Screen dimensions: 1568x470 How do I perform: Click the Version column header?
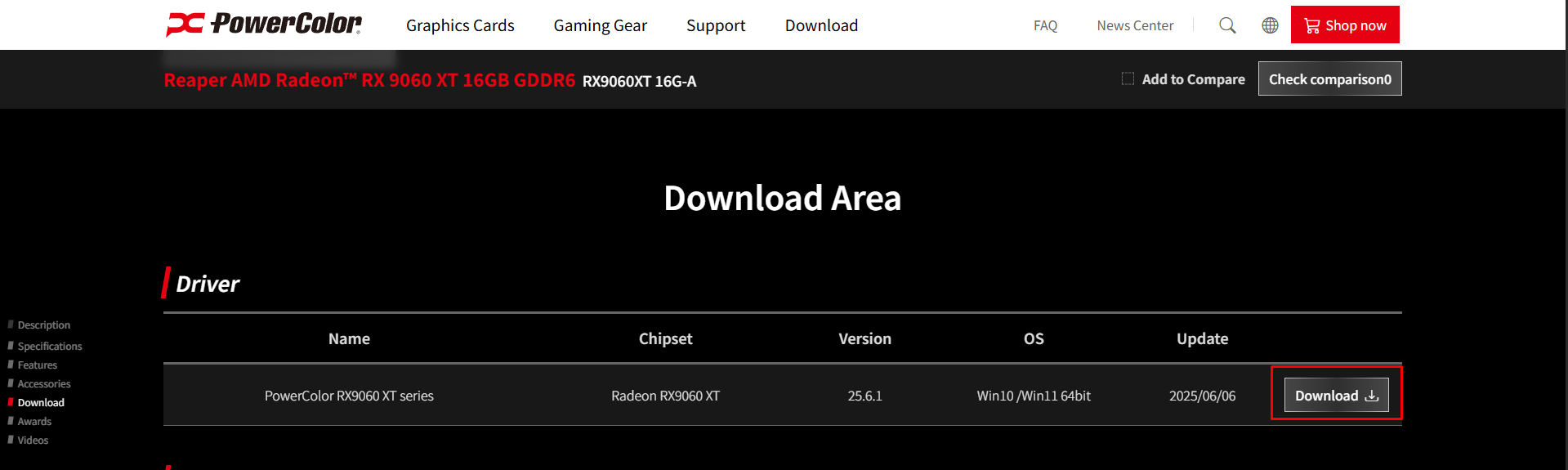[x=864, y=338]
